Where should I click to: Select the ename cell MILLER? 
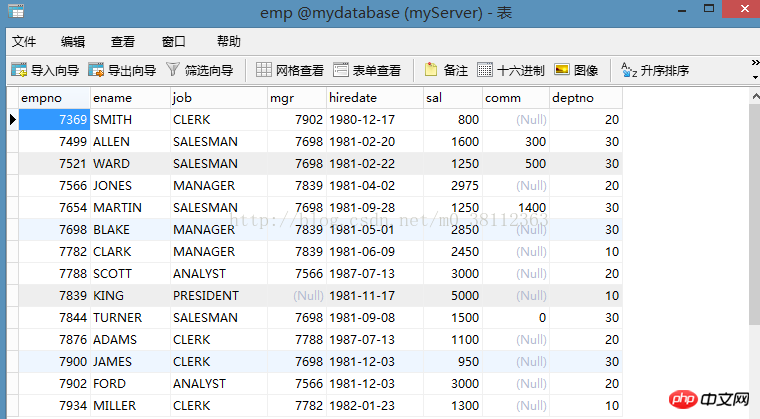click(x=130, y=405)
